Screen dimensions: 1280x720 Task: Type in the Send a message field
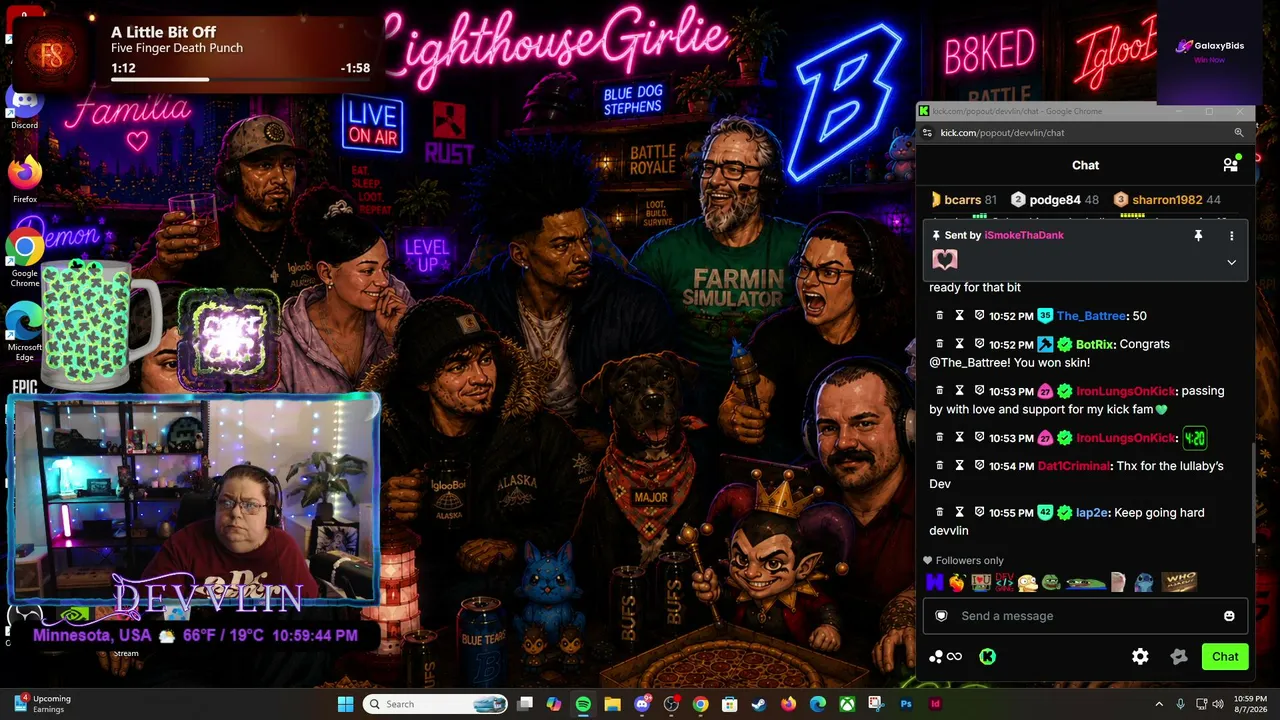(x=1086, y=616)
